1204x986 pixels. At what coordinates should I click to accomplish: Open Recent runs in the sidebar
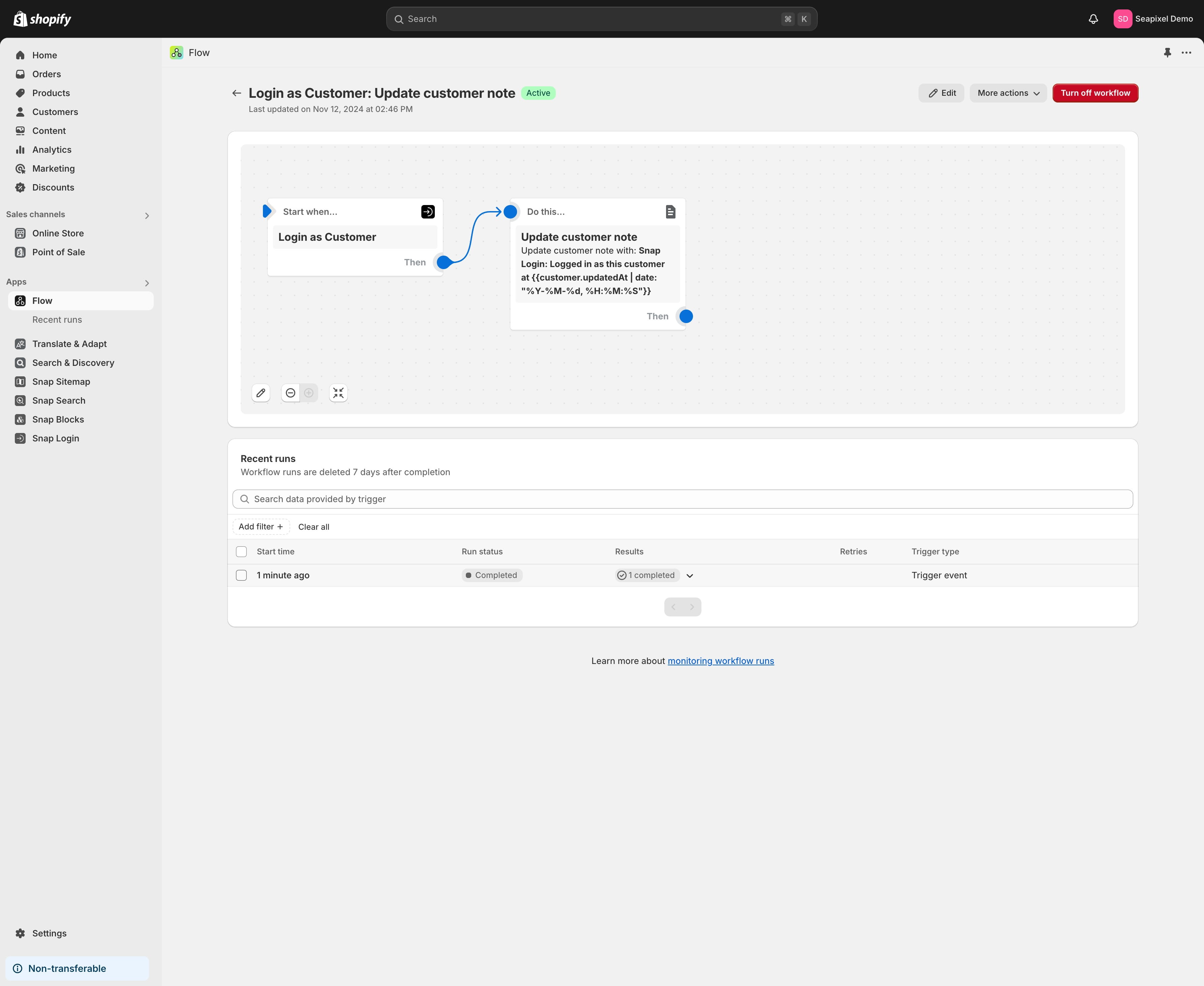[57, 320]
